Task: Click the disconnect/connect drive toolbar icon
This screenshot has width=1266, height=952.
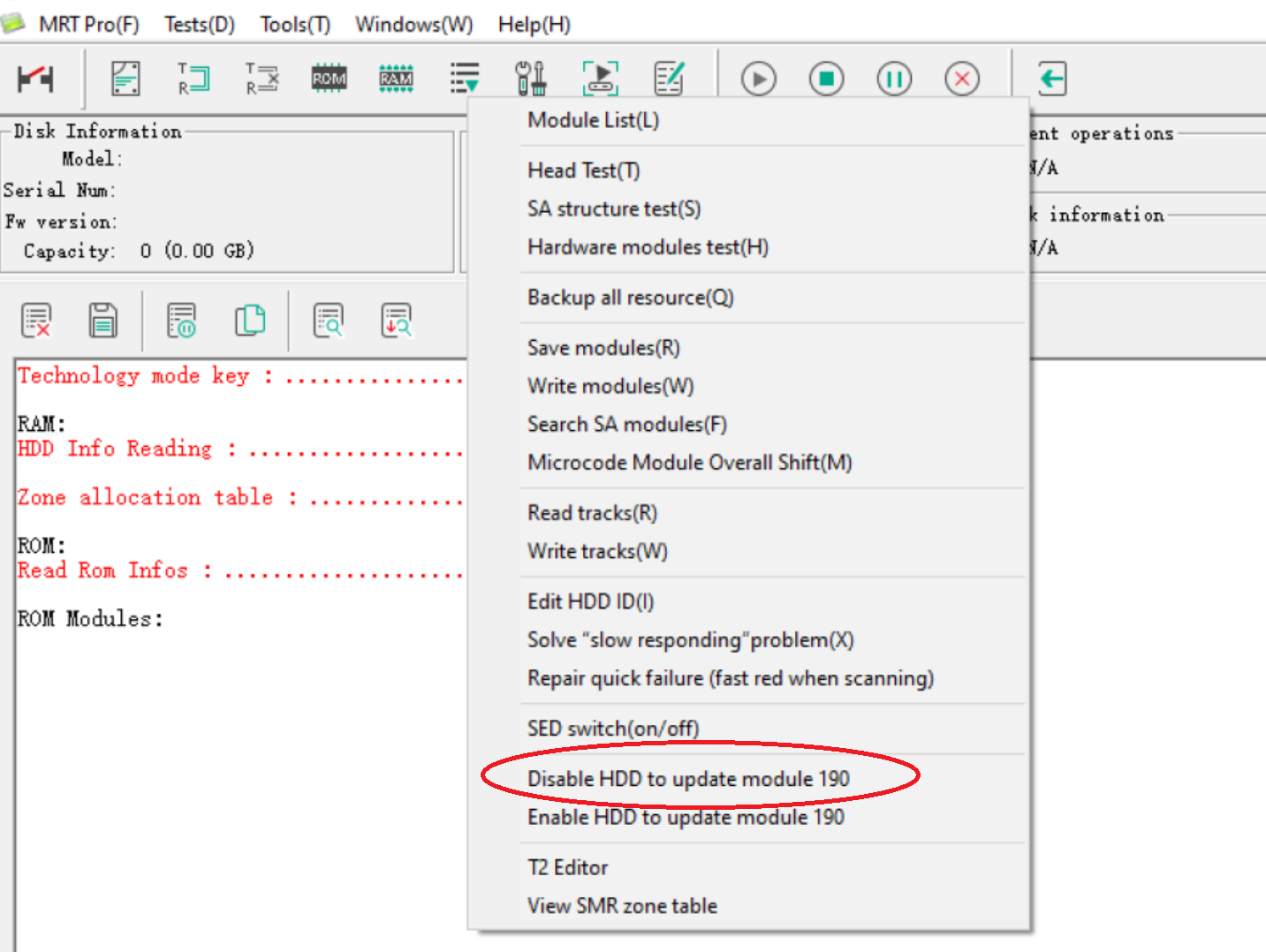Action: click(35, 79)
